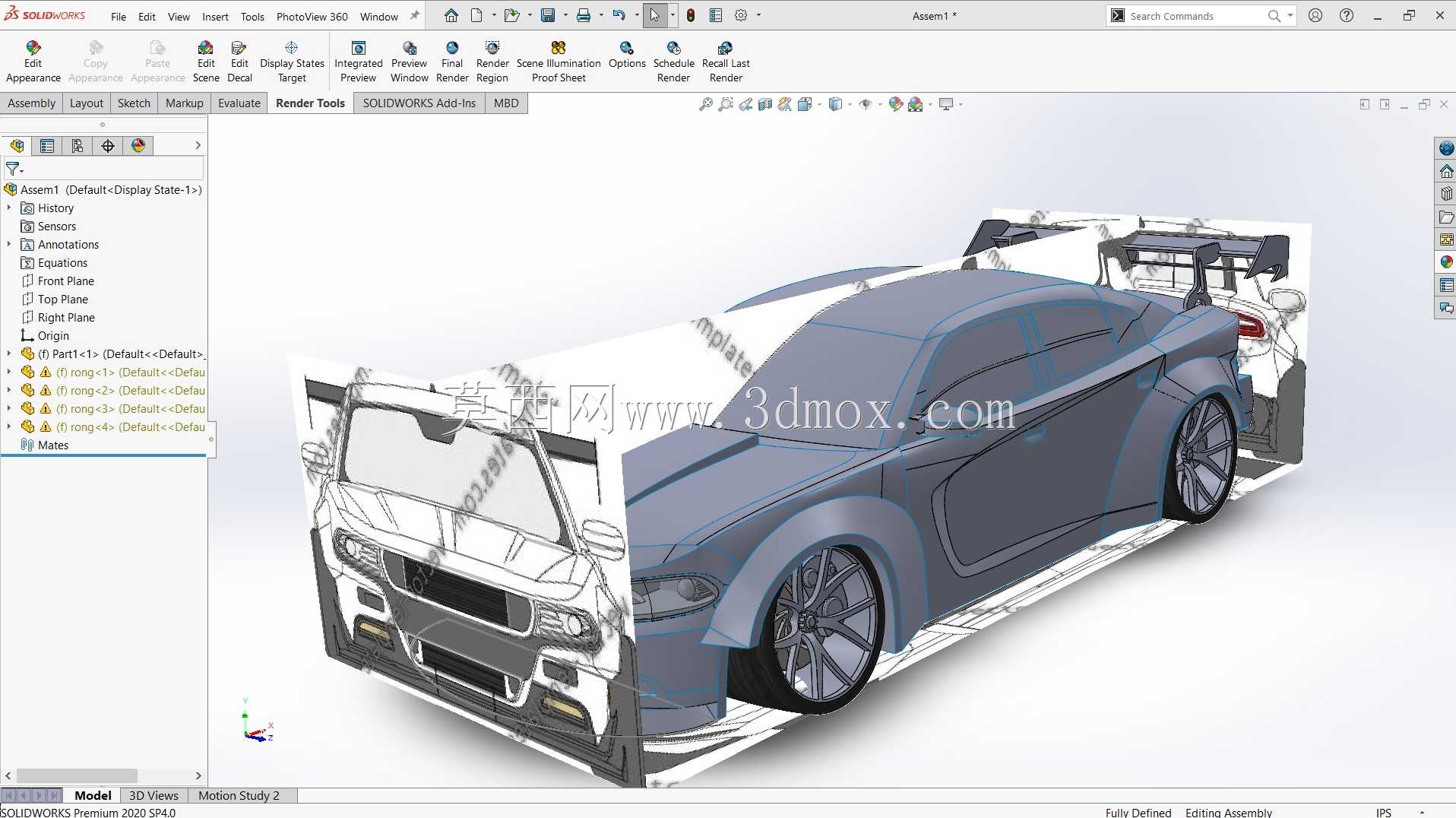The height and width of the screenshot is (818, 1456).
Task: Open the Design Library task pane tab
Action: [1446, 194]
